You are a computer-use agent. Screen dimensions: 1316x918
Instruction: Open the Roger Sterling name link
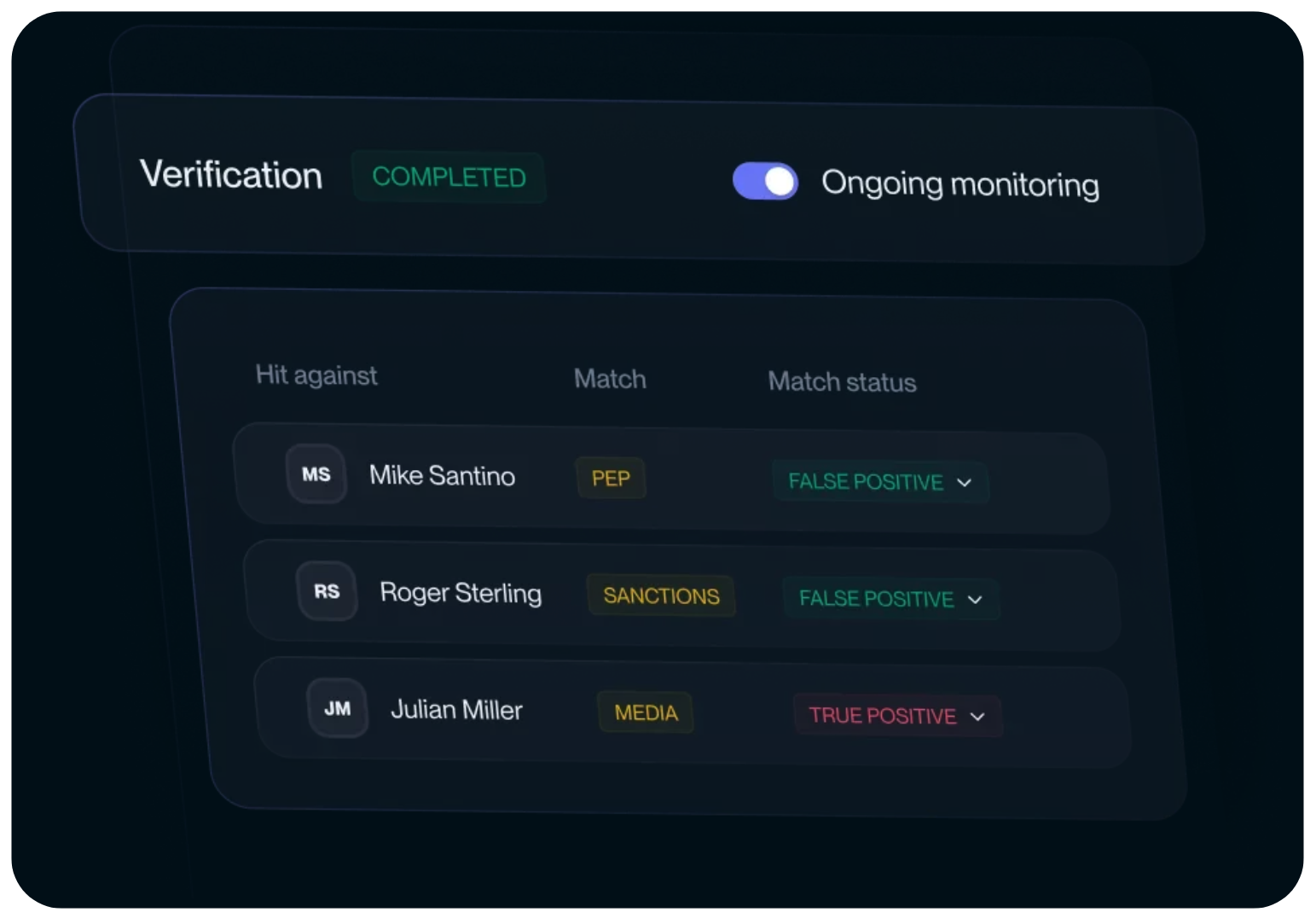(461, 593)
